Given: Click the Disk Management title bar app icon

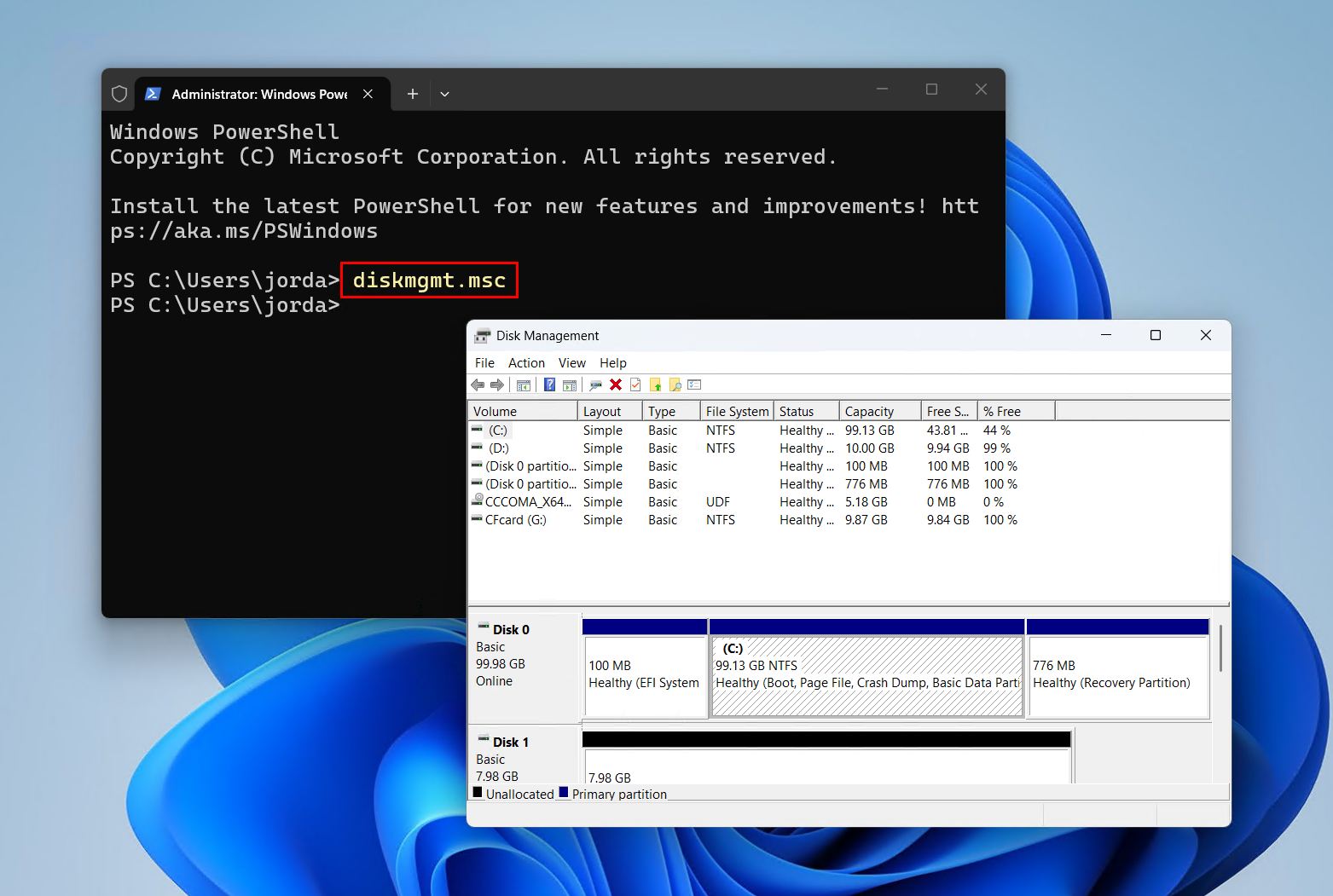Looking at the screenshot, I should point(483,336).
